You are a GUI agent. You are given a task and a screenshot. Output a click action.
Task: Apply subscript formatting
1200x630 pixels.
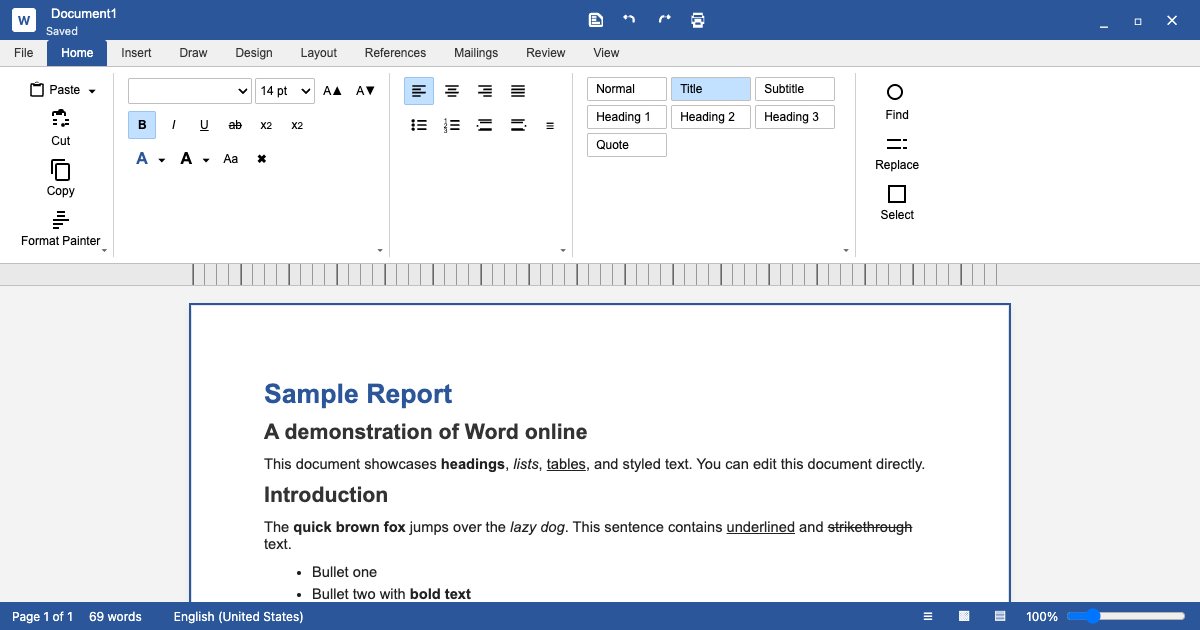[x=266, y=125]
